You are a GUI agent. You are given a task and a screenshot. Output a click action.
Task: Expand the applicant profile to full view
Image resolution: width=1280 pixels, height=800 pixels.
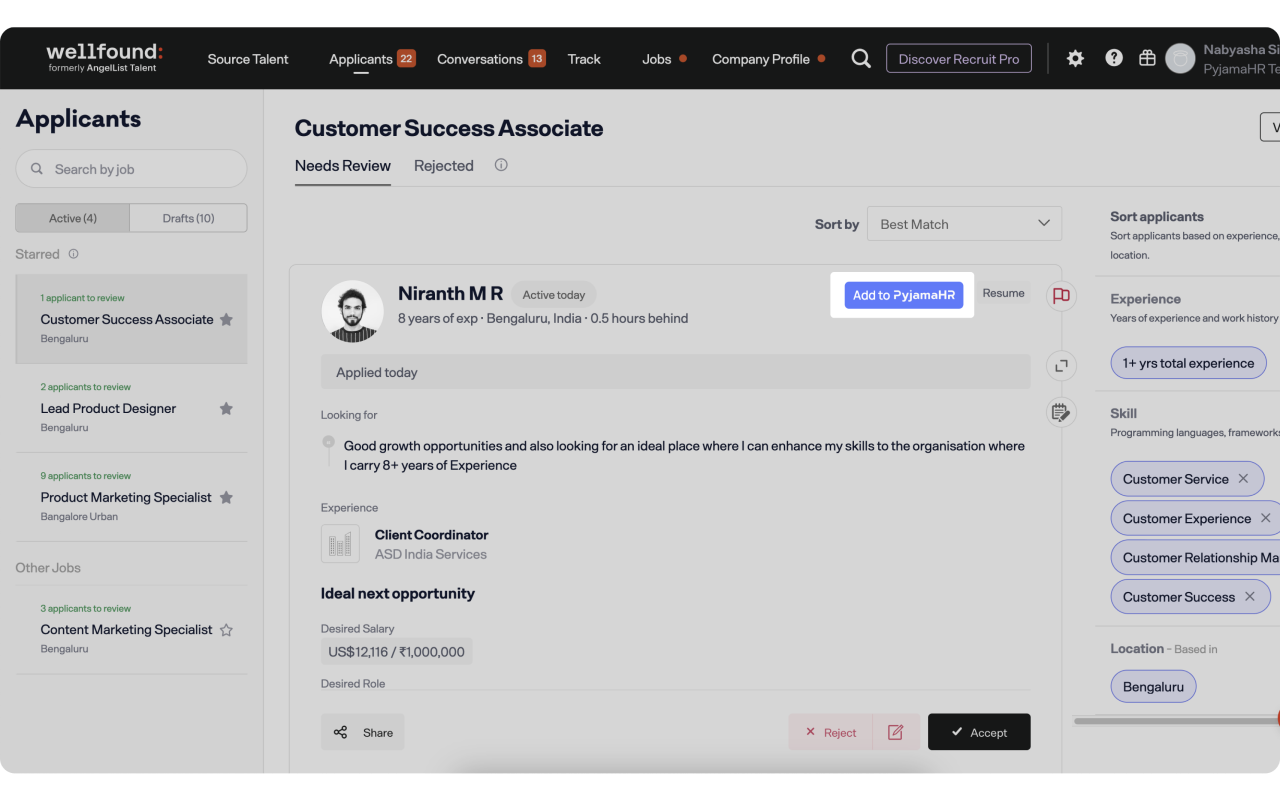[x=1060, y=365]
